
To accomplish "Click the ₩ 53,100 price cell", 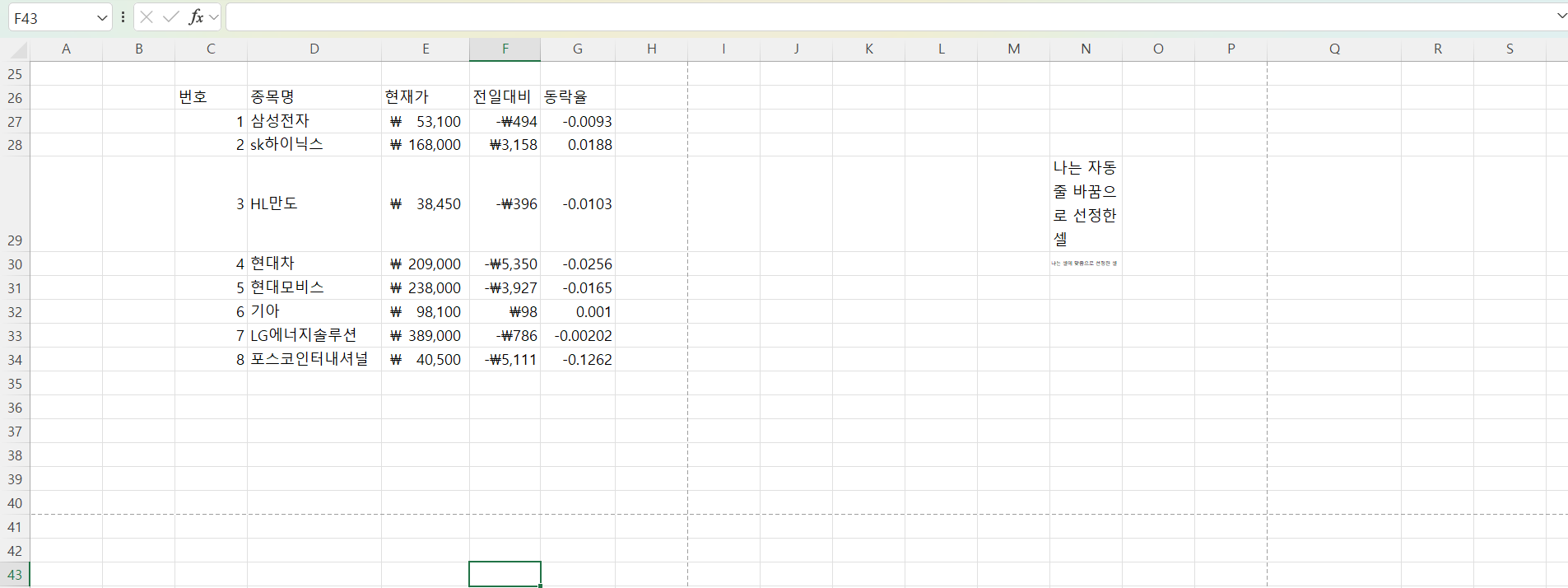I will click(x=426, y=121).
